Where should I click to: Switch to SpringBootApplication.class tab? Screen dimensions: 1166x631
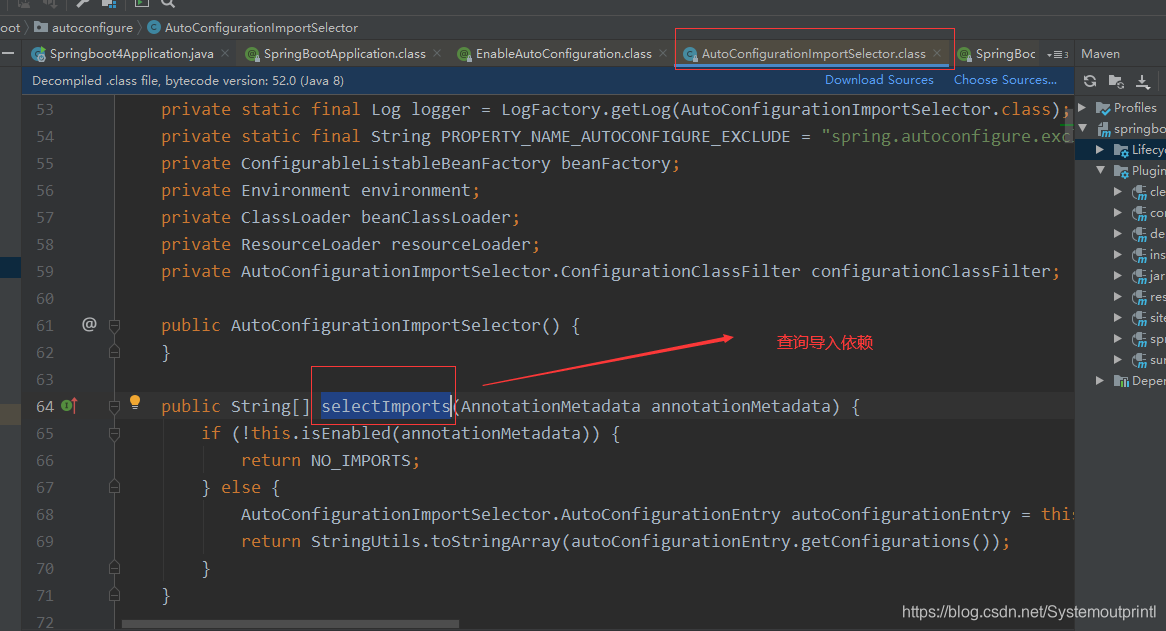point(344,54)
